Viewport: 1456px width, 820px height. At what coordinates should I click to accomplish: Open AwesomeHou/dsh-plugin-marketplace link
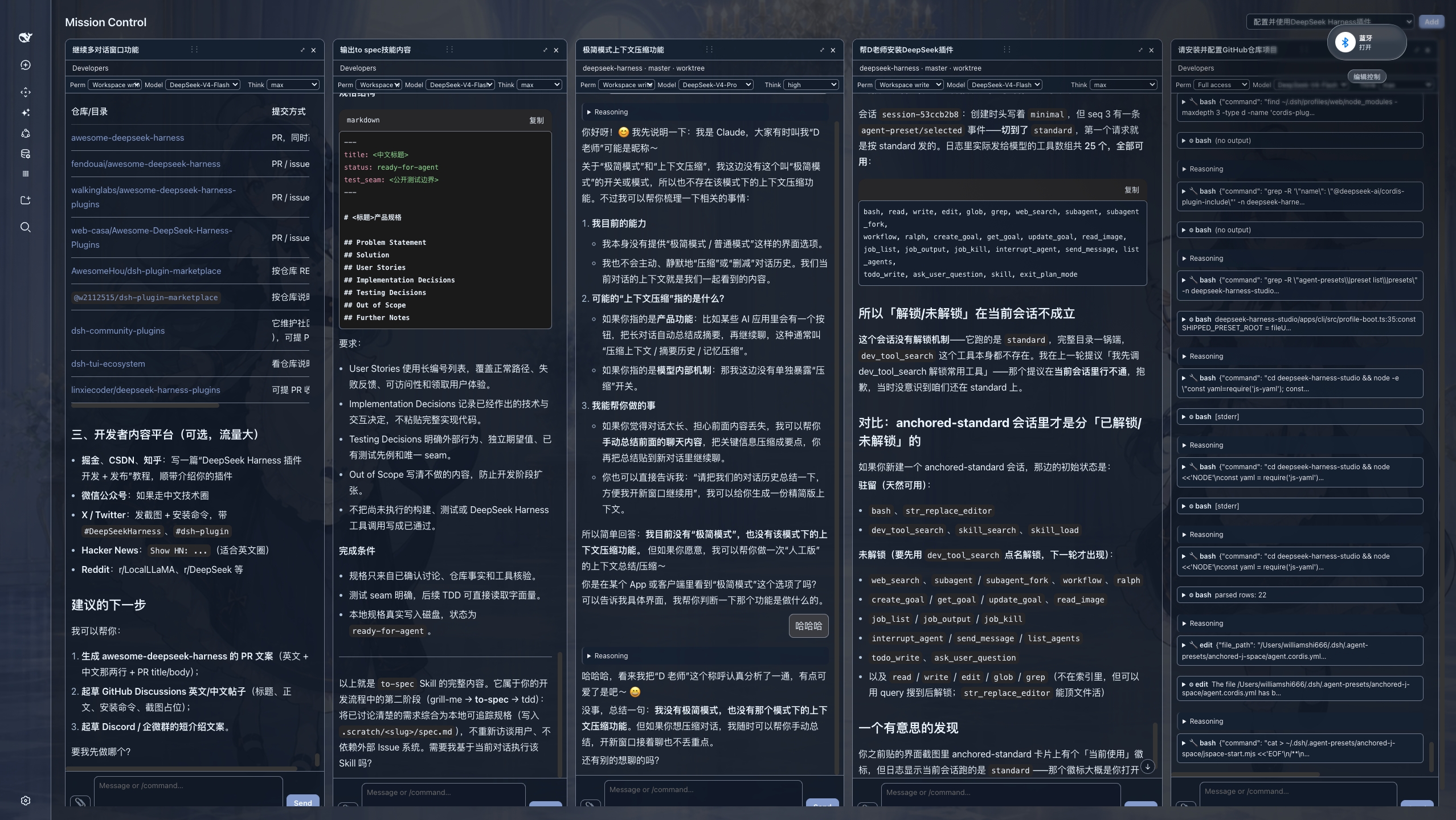(x=146, y=271)
